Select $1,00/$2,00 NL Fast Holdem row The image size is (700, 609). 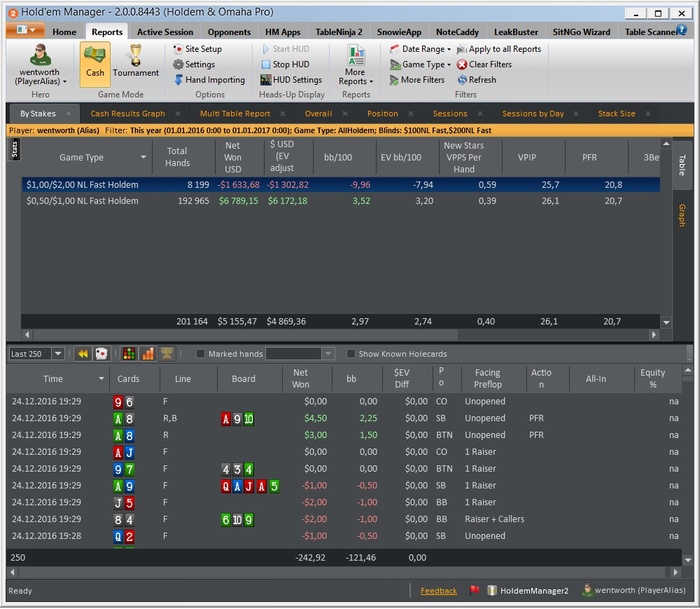(341, 185)
